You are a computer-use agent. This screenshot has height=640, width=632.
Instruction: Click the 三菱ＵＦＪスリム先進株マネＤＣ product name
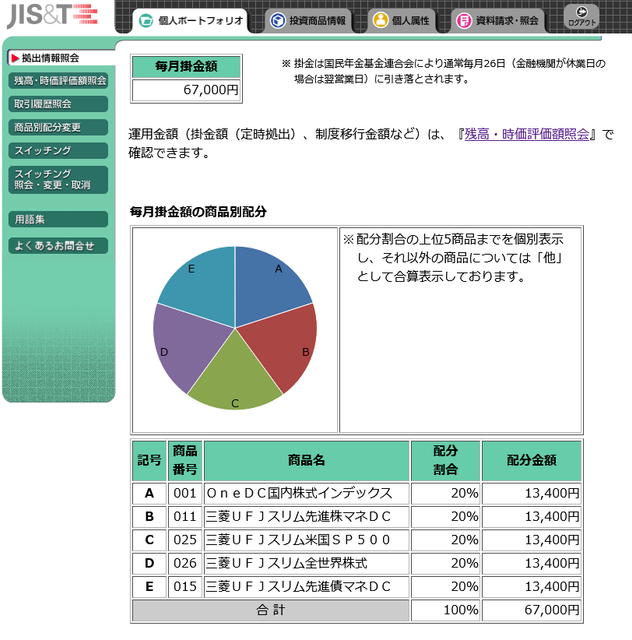coord(298,517)
